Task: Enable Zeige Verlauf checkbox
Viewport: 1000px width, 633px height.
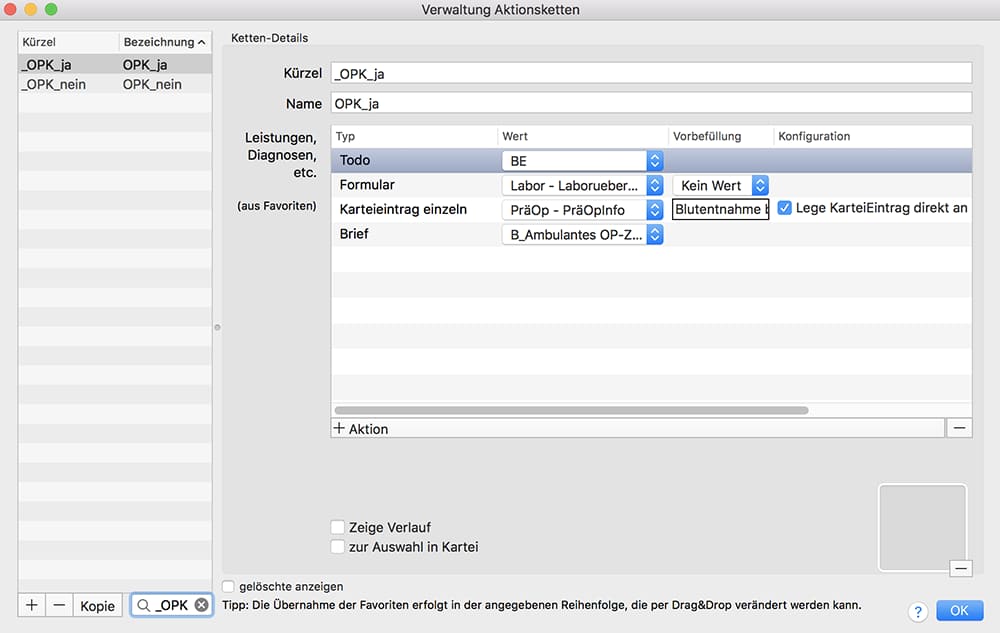Action: coord(337,527)
